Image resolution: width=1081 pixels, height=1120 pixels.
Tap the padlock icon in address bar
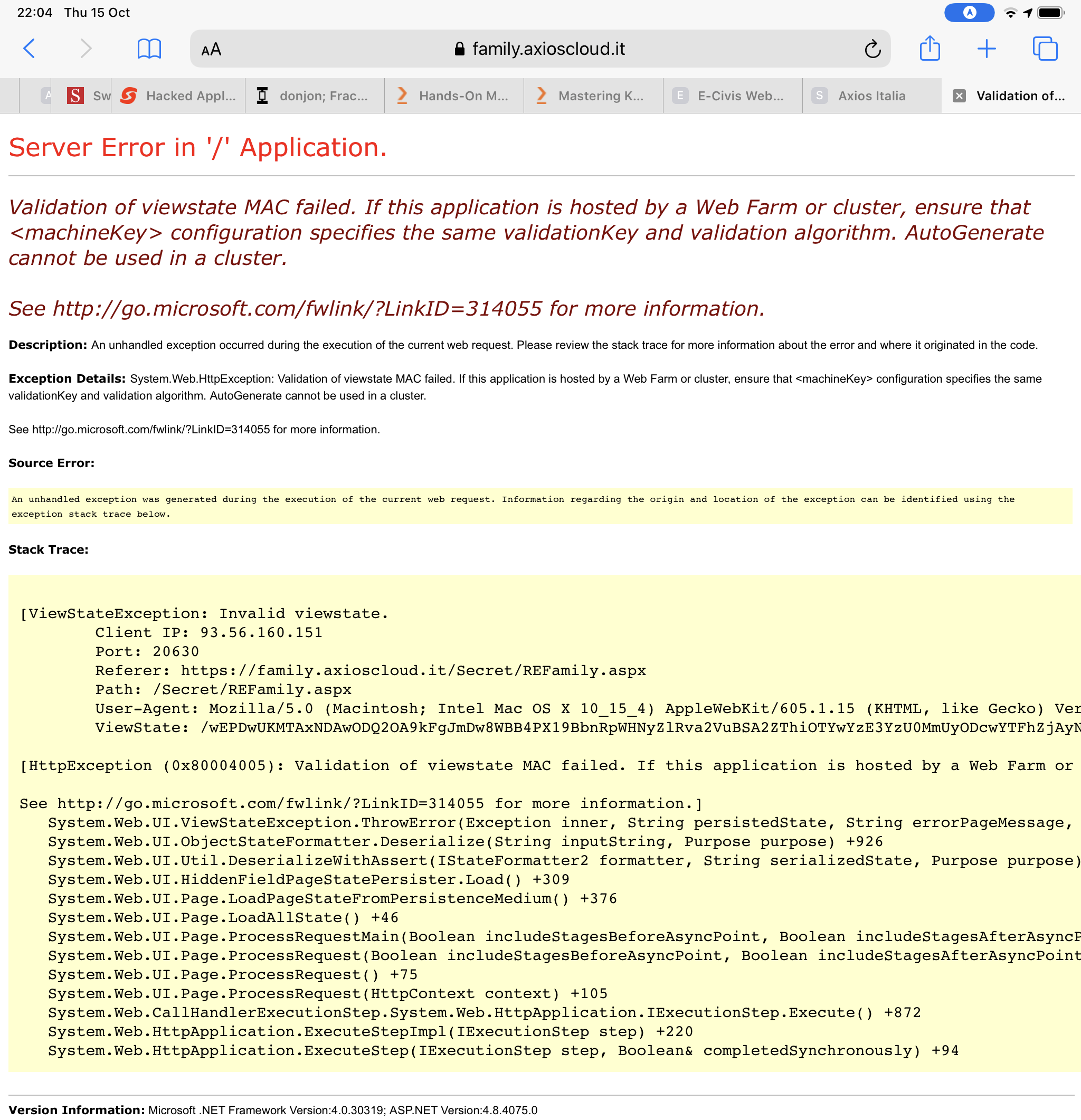(x=459, y=49)
